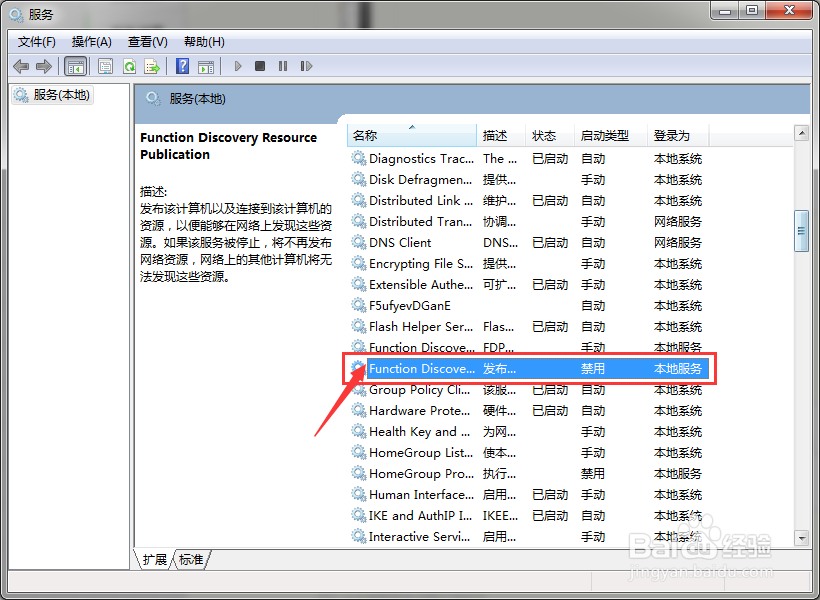Screen dimensions: 820x600
Task: Click the Restart Service icon
Action: pos(306,66)
